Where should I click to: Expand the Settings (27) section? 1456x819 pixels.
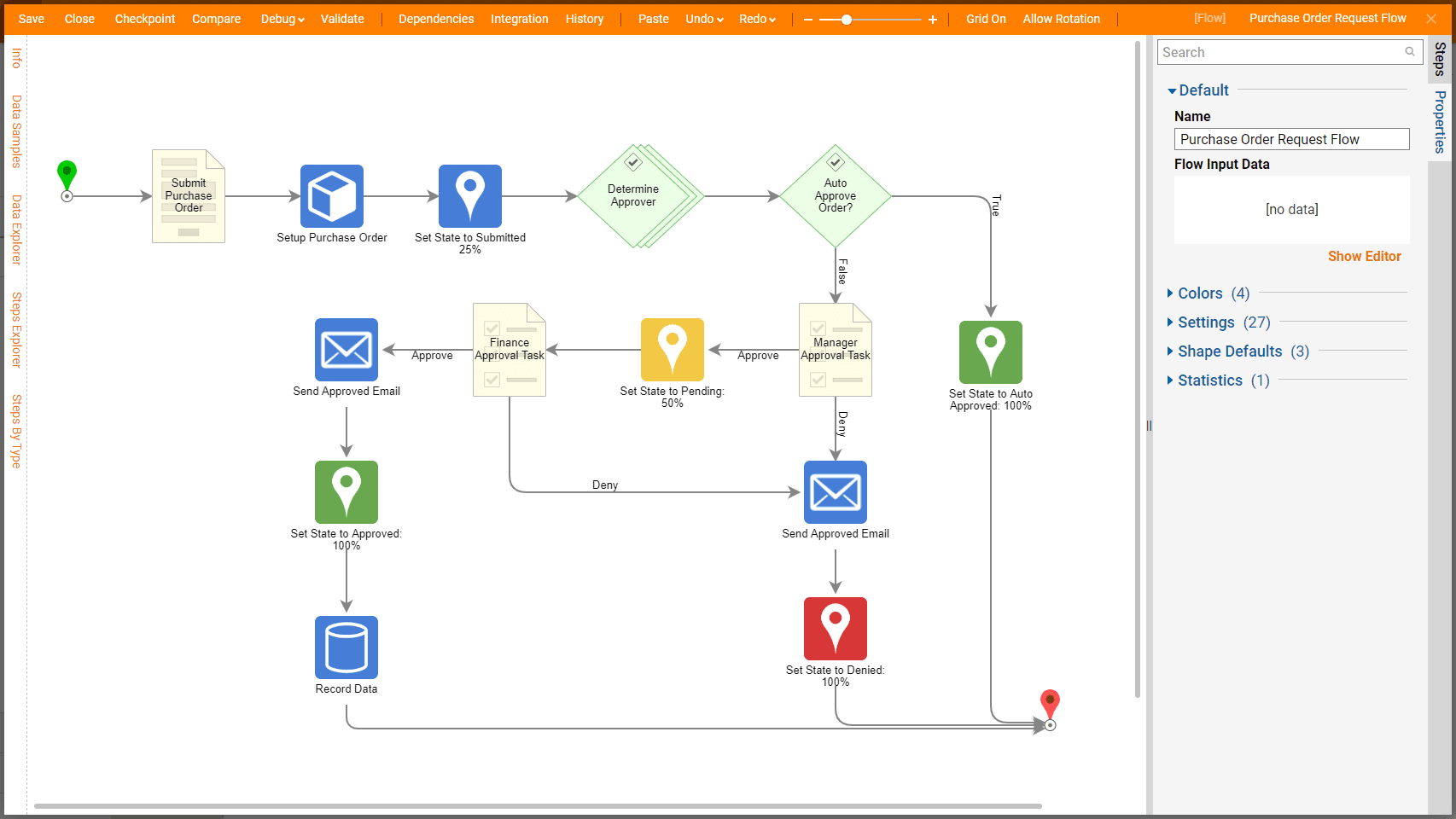click(x=1219, y=322)
